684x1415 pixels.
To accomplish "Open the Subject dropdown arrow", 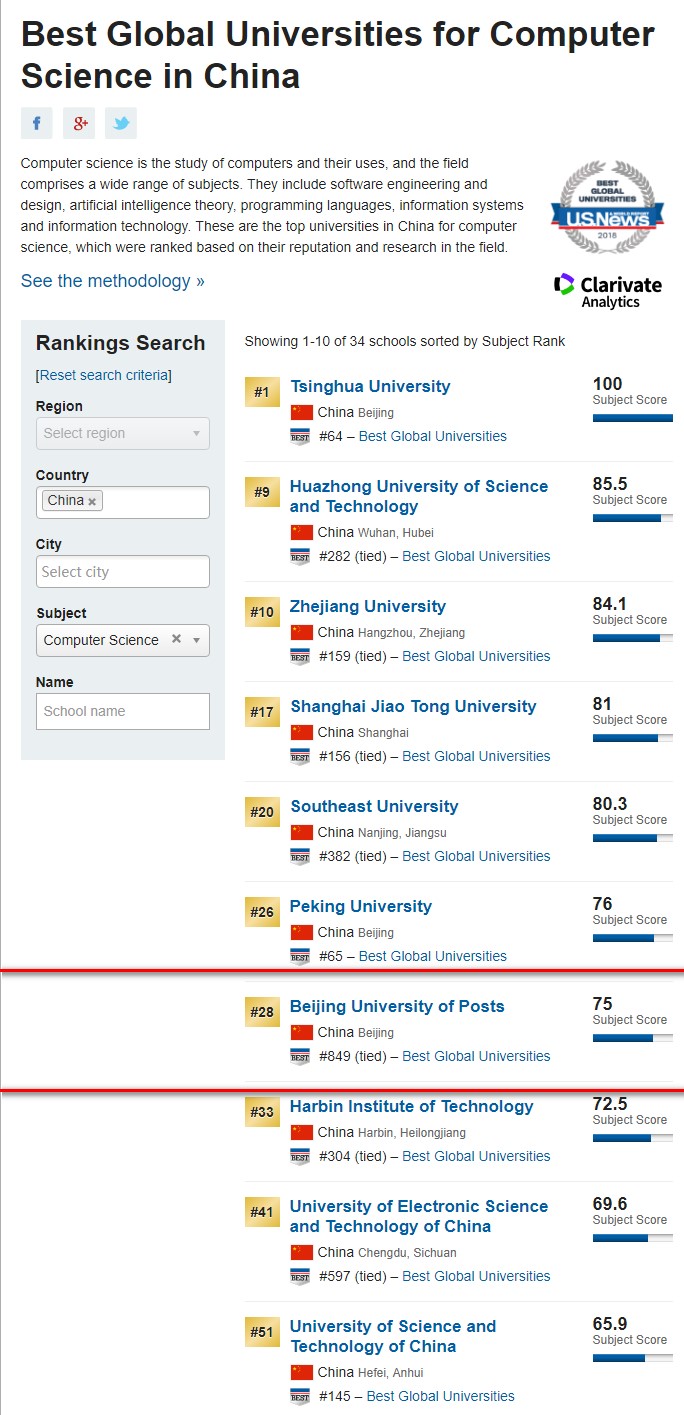I will click(196, 640).
